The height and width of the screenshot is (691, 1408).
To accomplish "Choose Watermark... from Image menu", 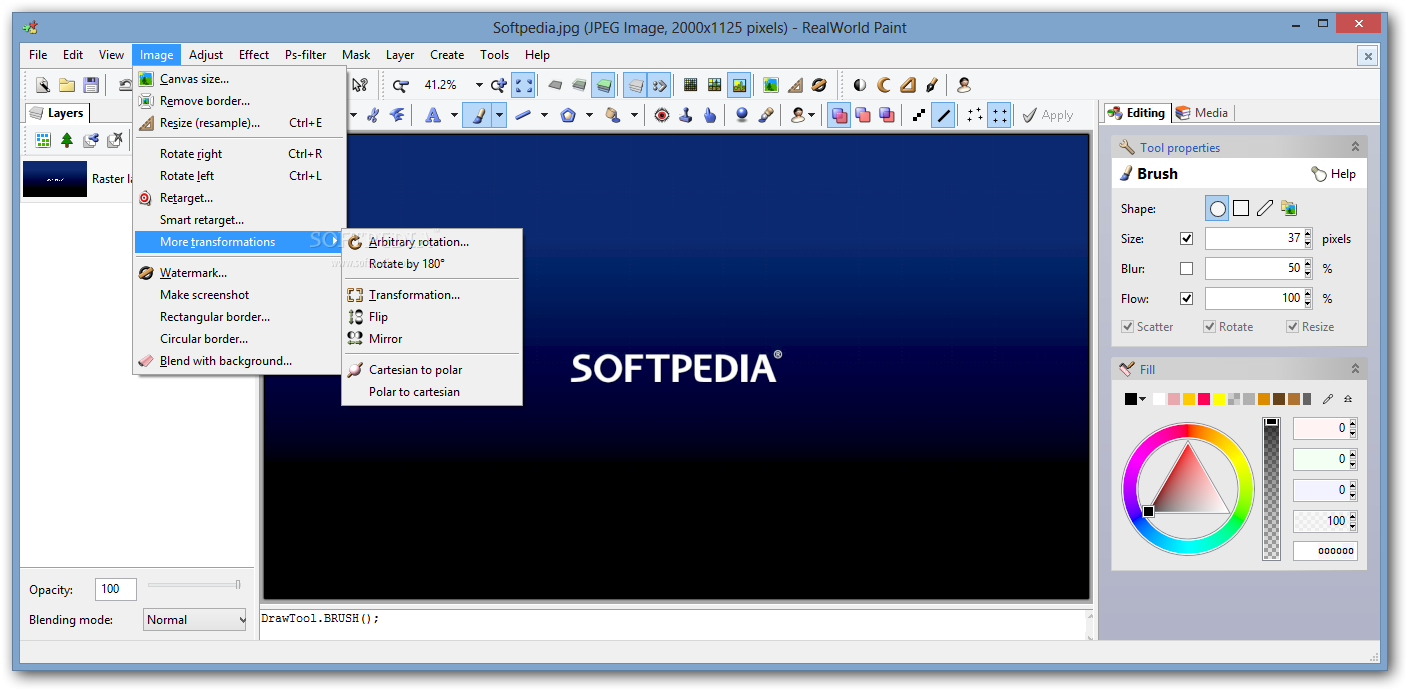I will point(239,273).
